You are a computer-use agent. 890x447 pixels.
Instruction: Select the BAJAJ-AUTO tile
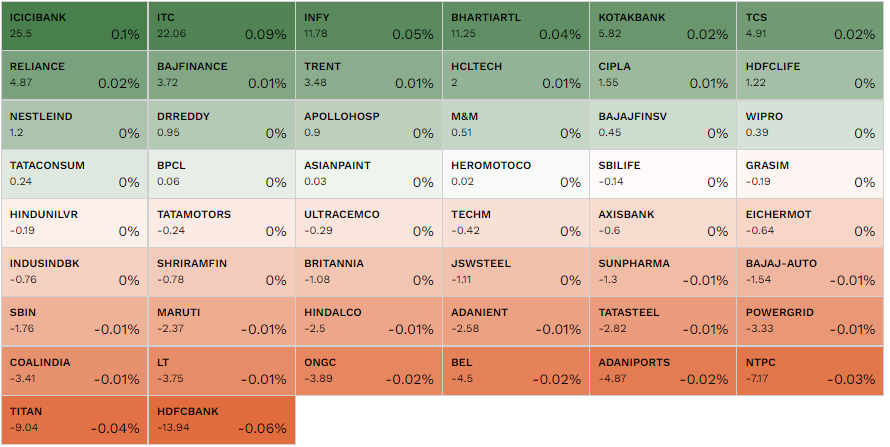(x=811, y=272)
